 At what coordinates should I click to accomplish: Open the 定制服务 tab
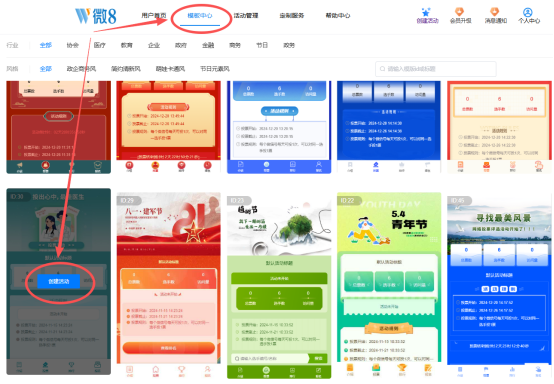pos(292,16)
